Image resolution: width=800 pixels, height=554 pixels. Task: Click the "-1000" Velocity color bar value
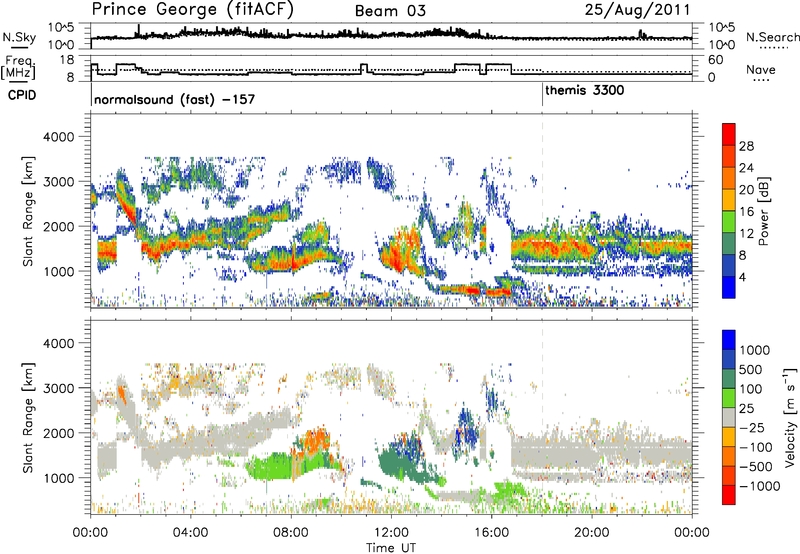point(760,486)
